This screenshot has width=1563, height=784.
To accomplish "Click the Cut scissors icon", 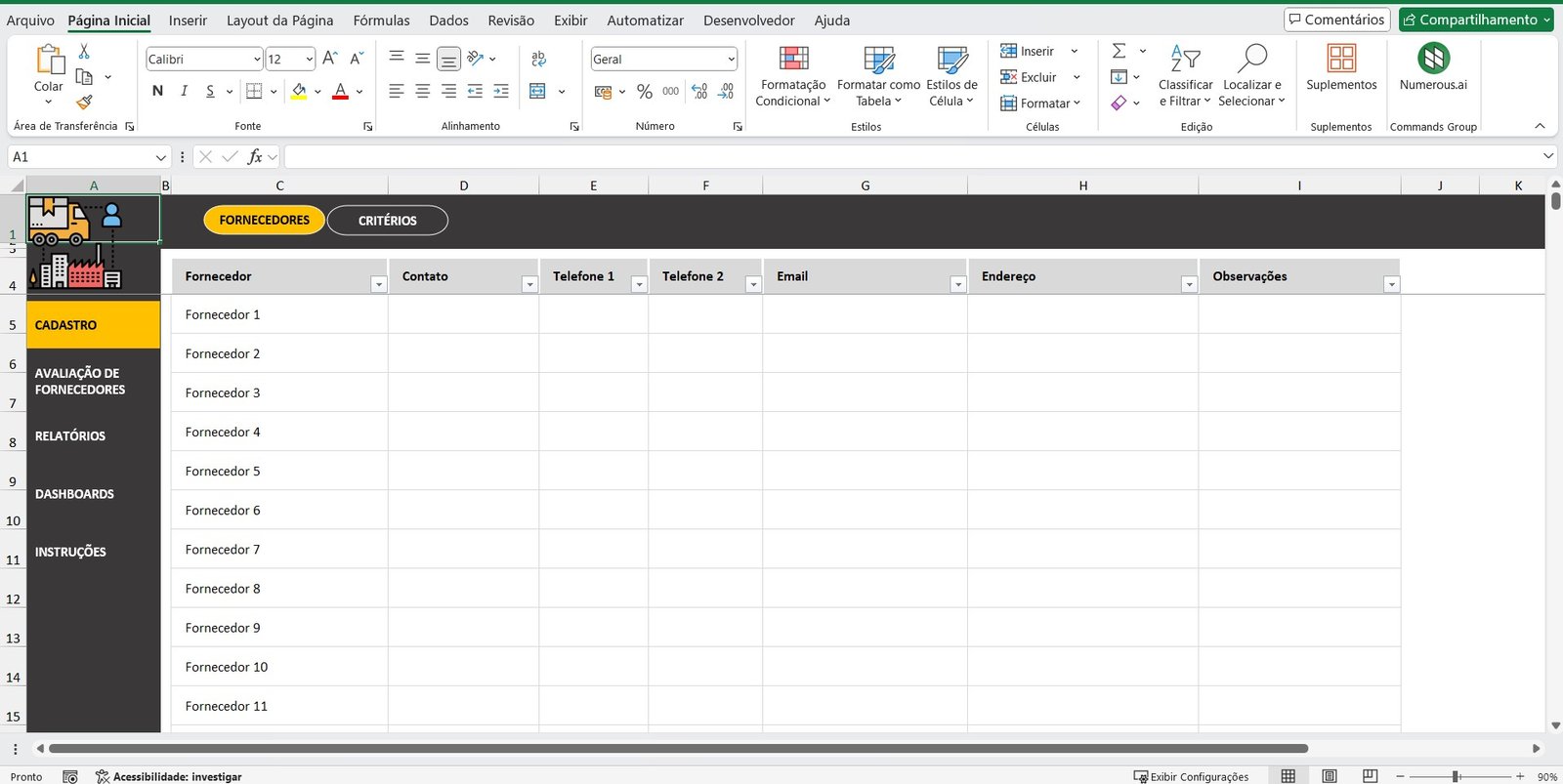I will [x=84, y=52].
